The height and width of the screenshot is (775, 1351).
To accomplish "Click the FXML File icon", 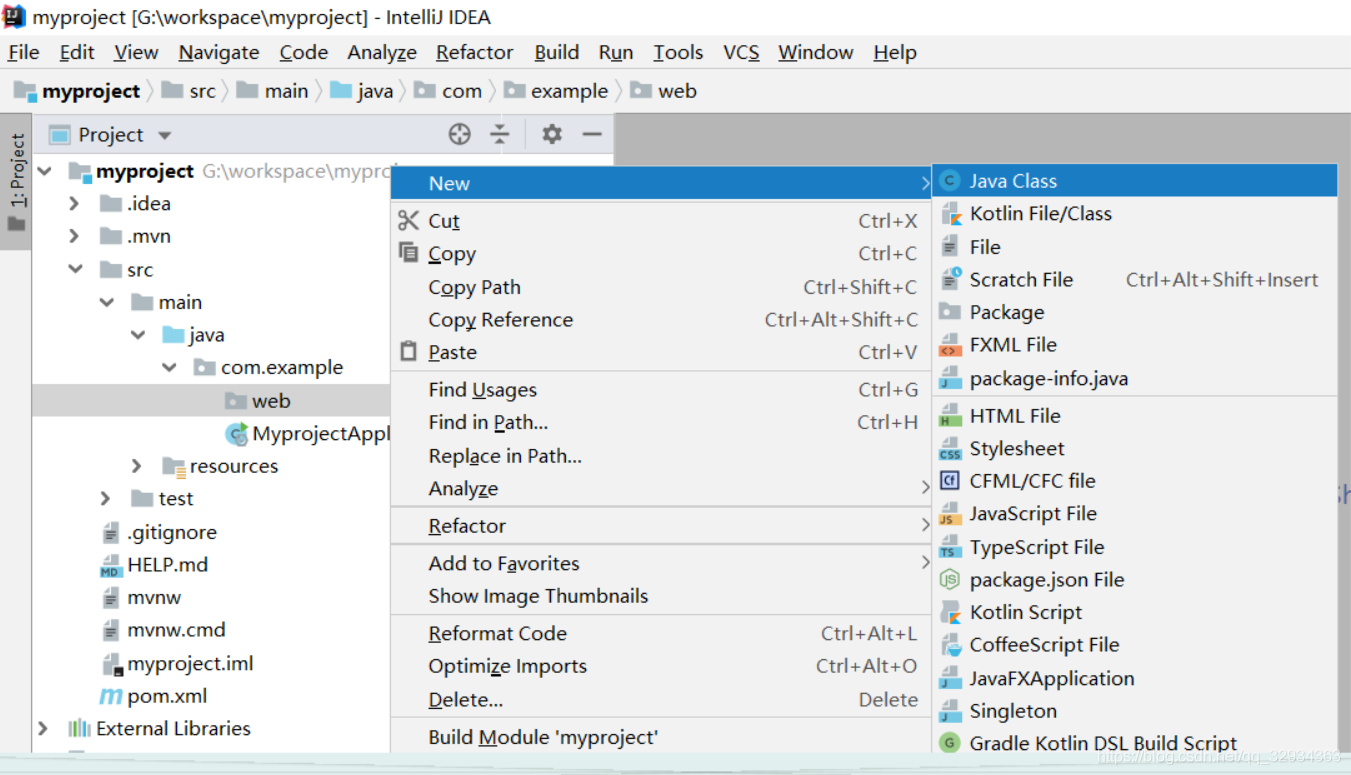I will click(x=950, y=345).
